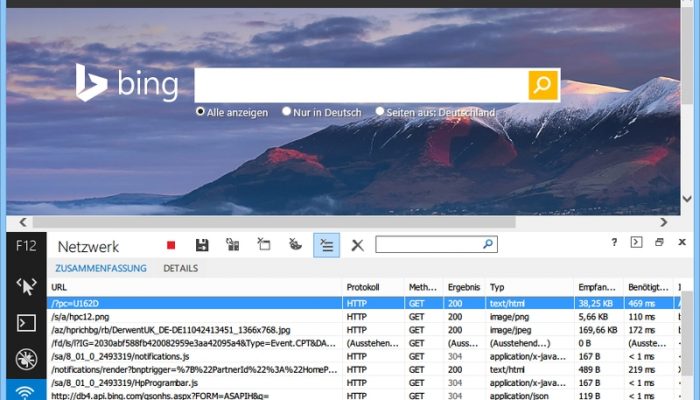Viewport: 700px width, 400px height.
Task: Unpin the developer tools window
Action: click(x=659, y=242)
